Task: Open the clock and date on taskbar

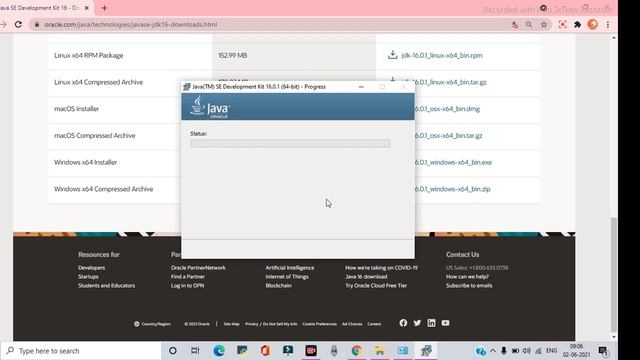Action: point(576,351)
